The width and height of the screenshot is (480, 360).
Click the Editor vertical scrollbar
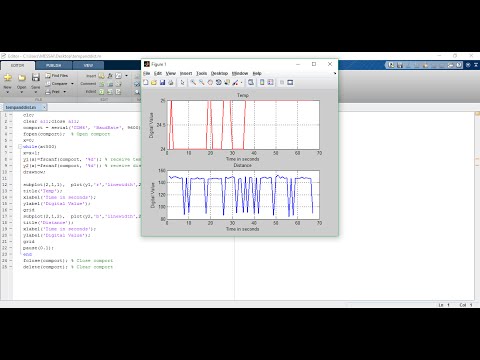[x=477, y=206]
